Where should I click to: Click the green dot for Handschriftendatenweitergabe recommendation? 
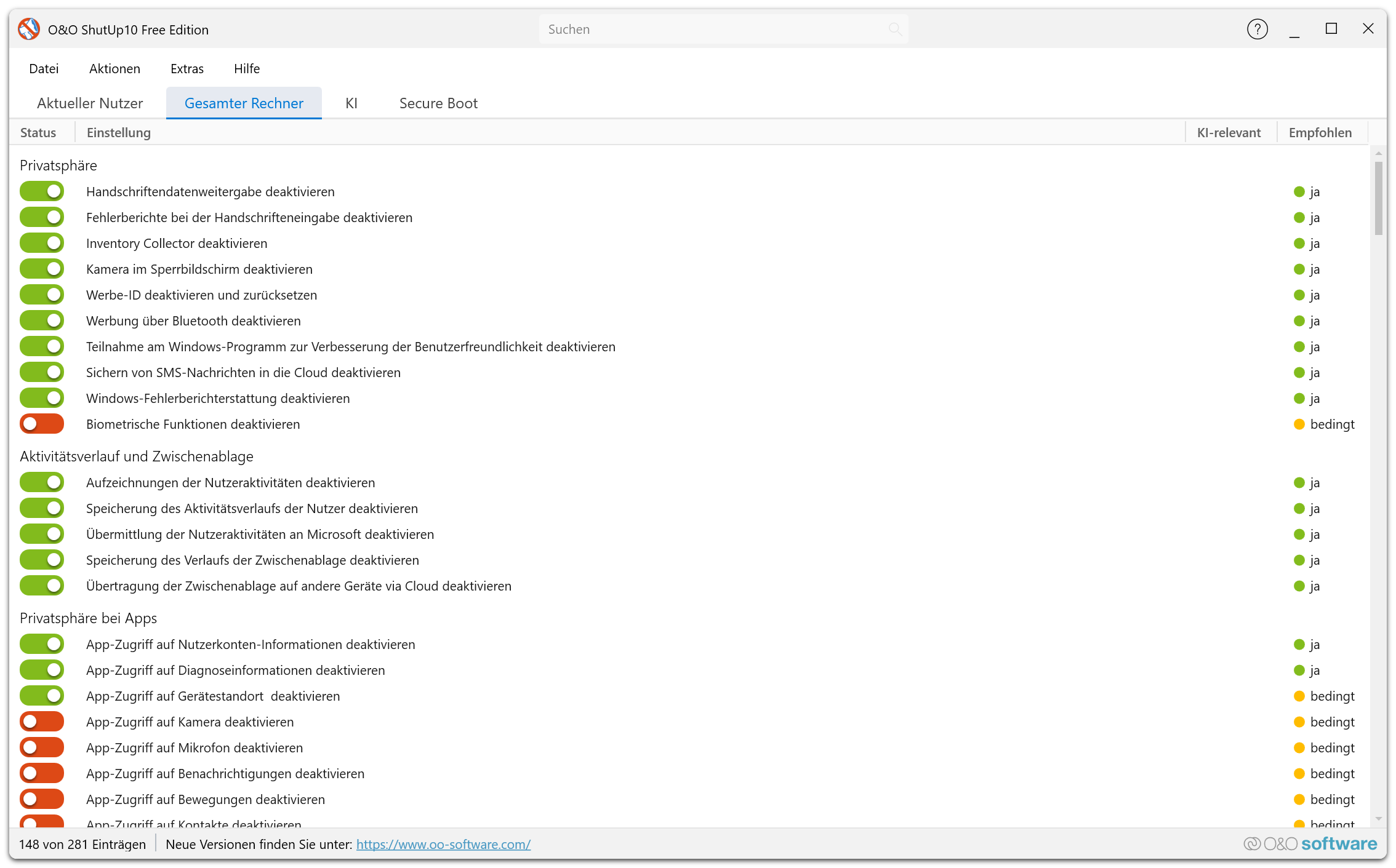pos(1299,192)
